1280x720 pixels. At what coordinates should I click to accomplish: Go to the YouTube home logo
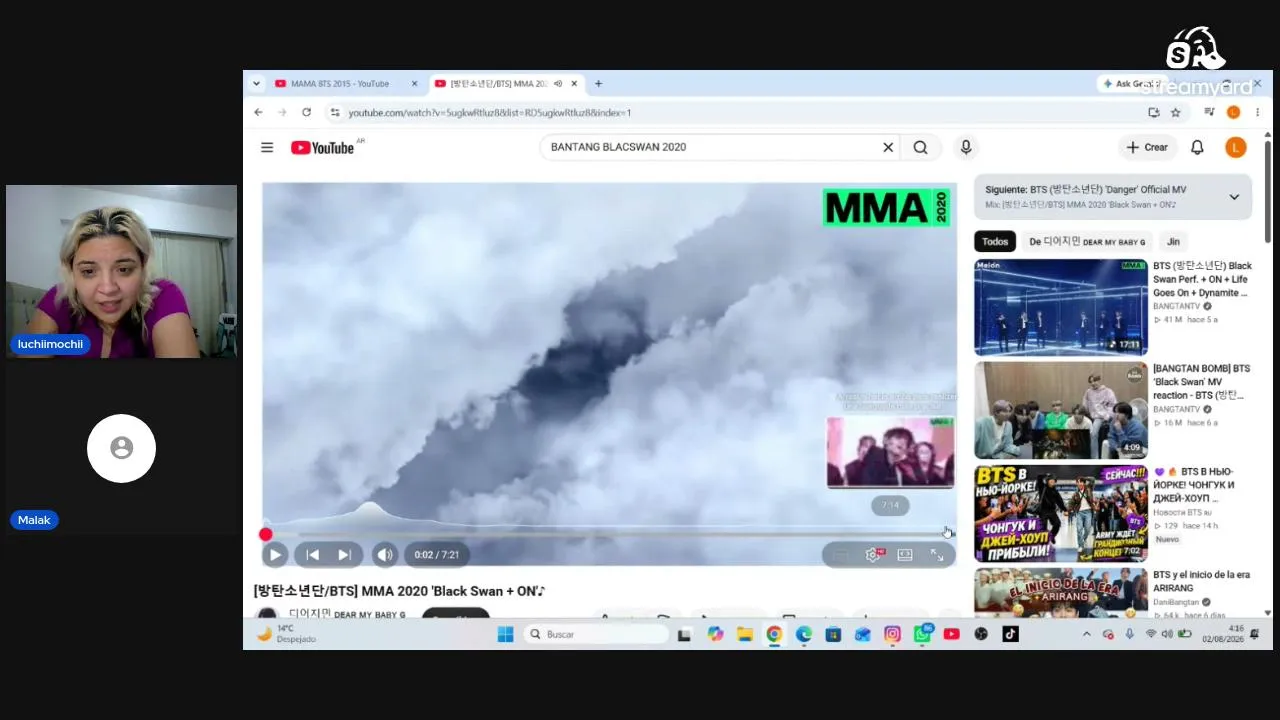click(323, 147)
